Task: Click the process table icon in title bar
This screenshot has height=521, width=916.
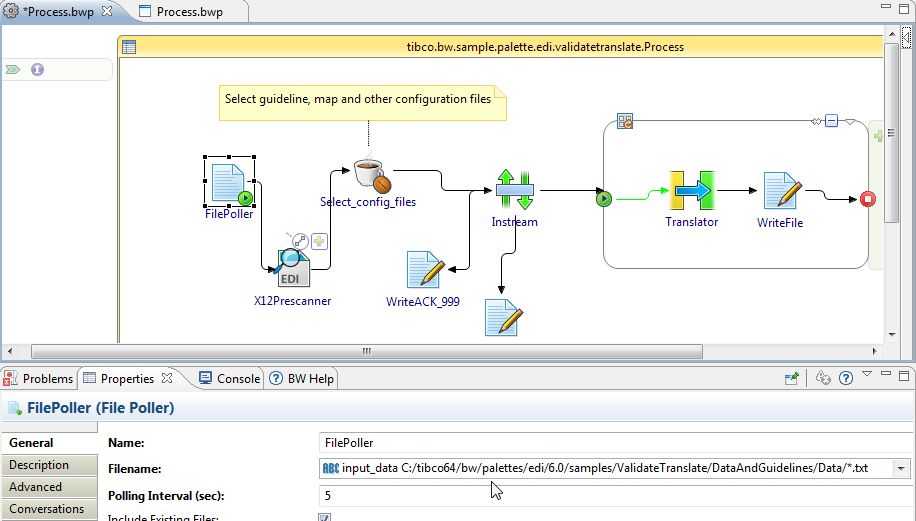Action: pyautogui.click(x=129, y=47)
